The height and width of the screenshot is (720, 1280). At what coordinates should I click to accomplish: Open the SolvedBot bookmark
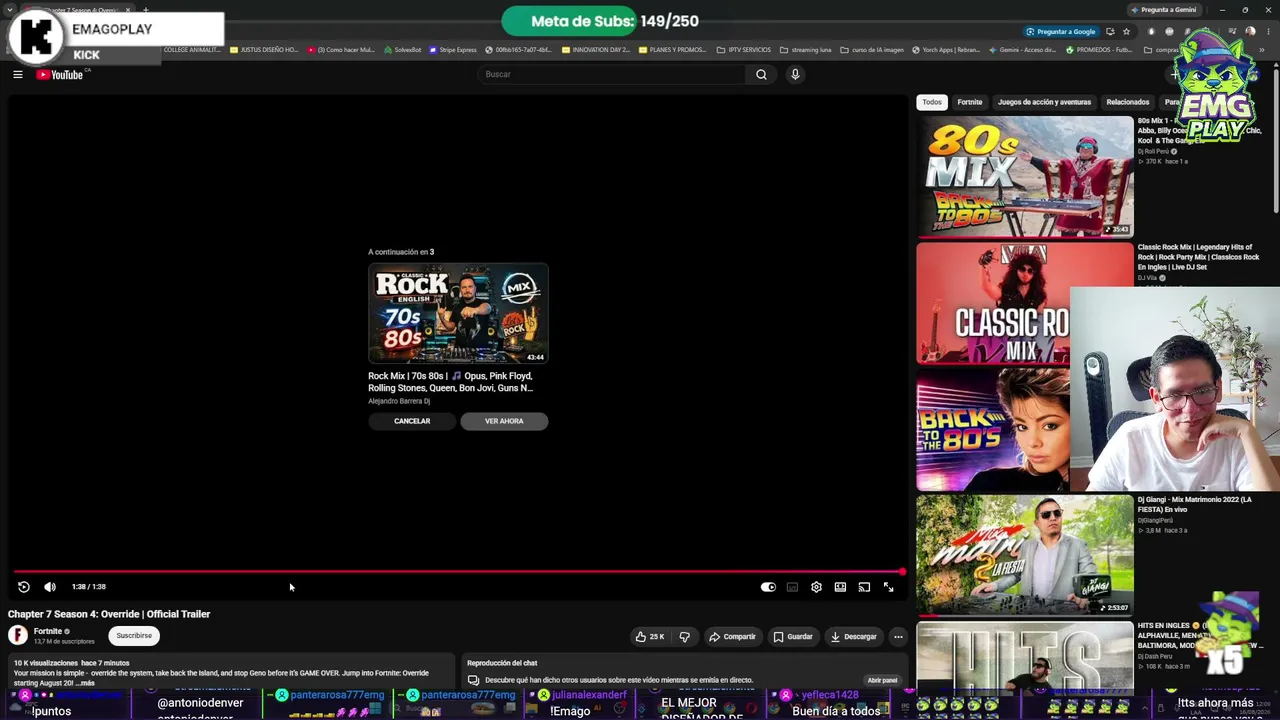(x=403, y=50)
